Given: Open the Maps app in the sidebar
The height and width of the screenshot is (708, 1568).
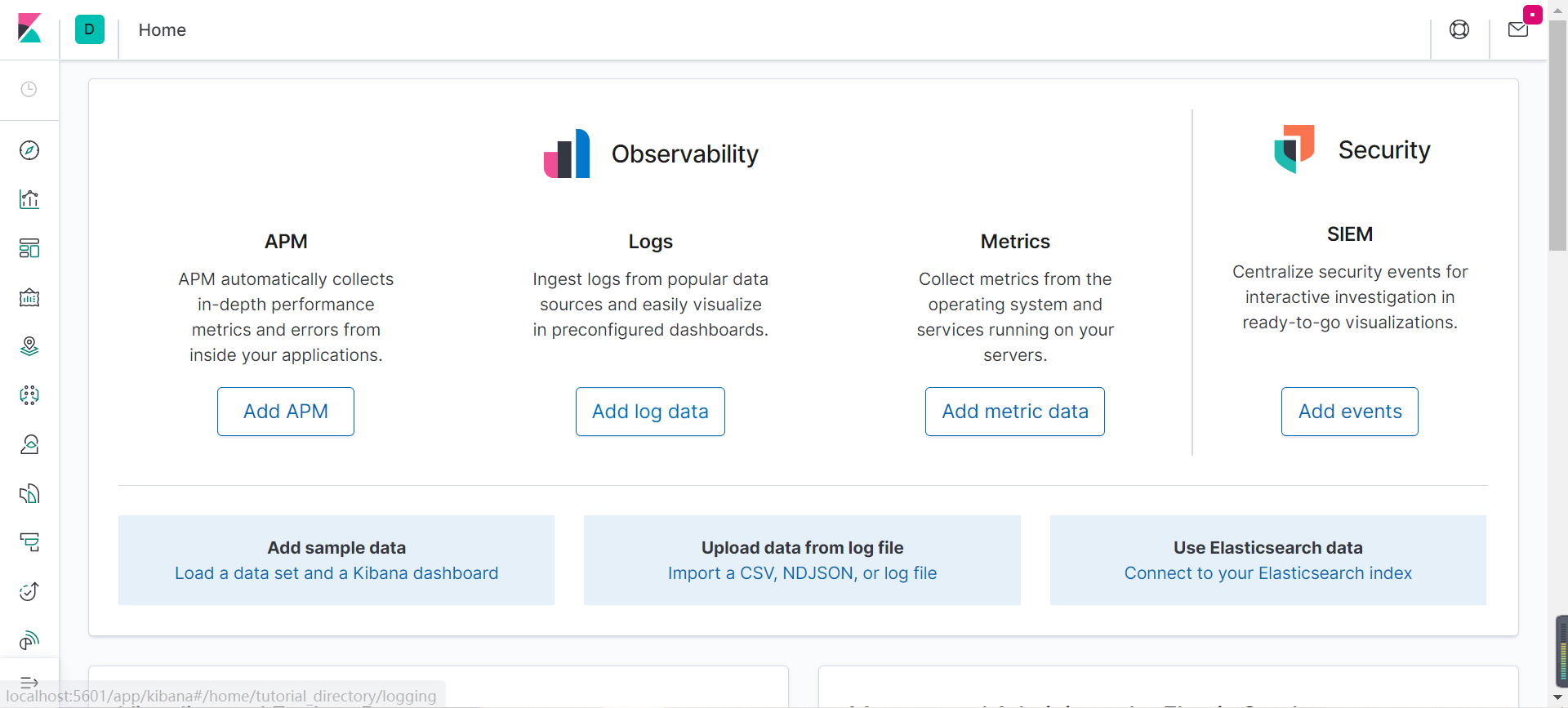Looking at the screenshot, I should click(x=29, y=346).
